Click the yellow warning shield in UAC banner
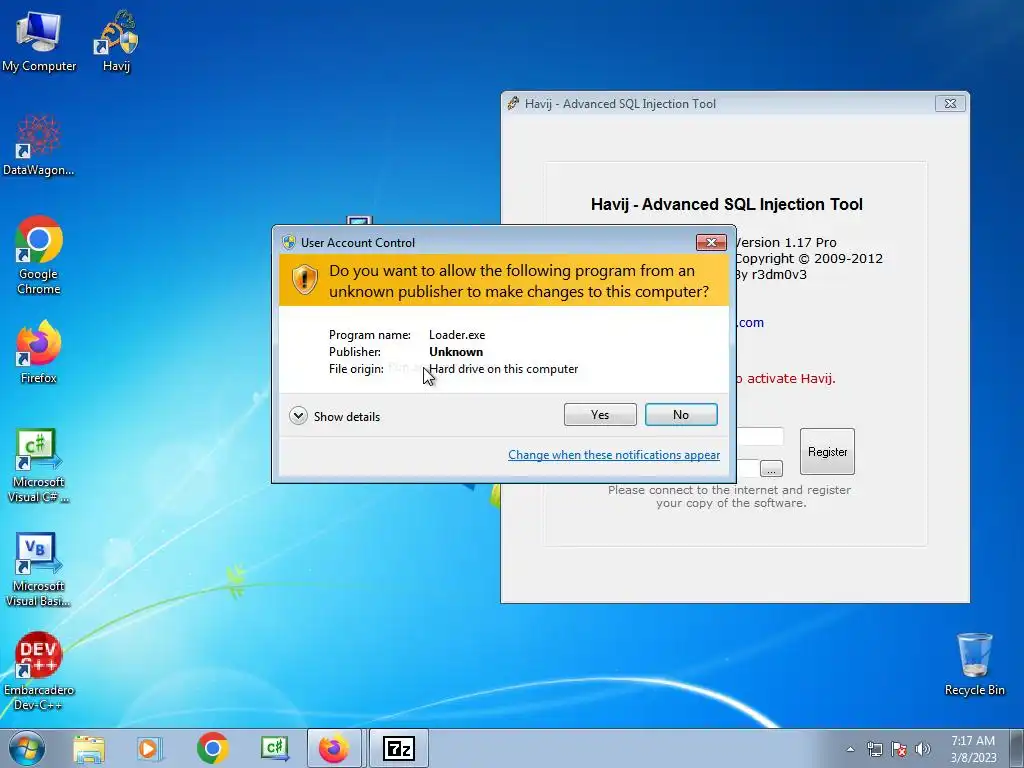 click(x=304, y=280)
